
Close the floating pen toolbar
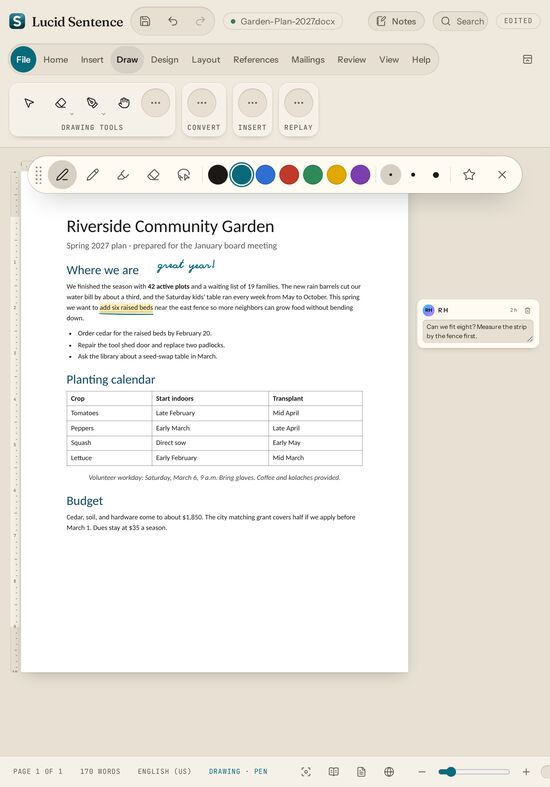click(x=502, y=175)
